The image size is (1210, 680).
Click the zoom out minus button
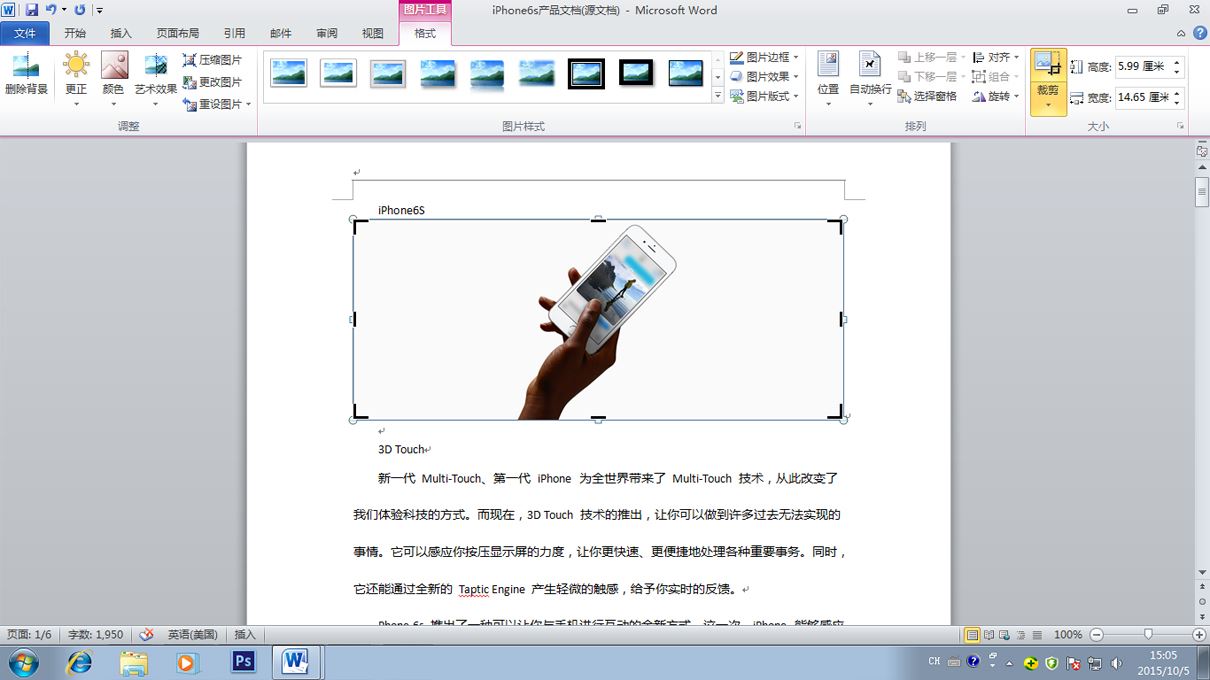1096,635
